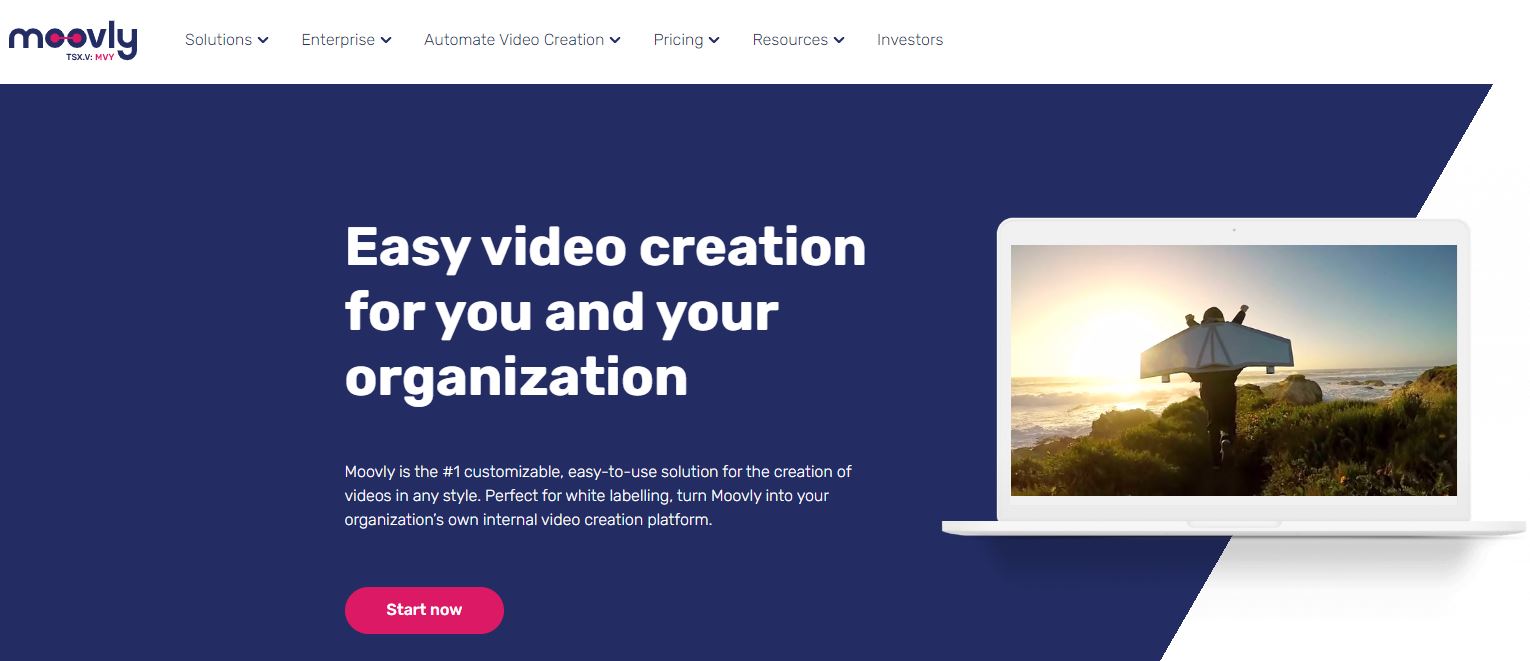Click the Start now button

[424, 610]
